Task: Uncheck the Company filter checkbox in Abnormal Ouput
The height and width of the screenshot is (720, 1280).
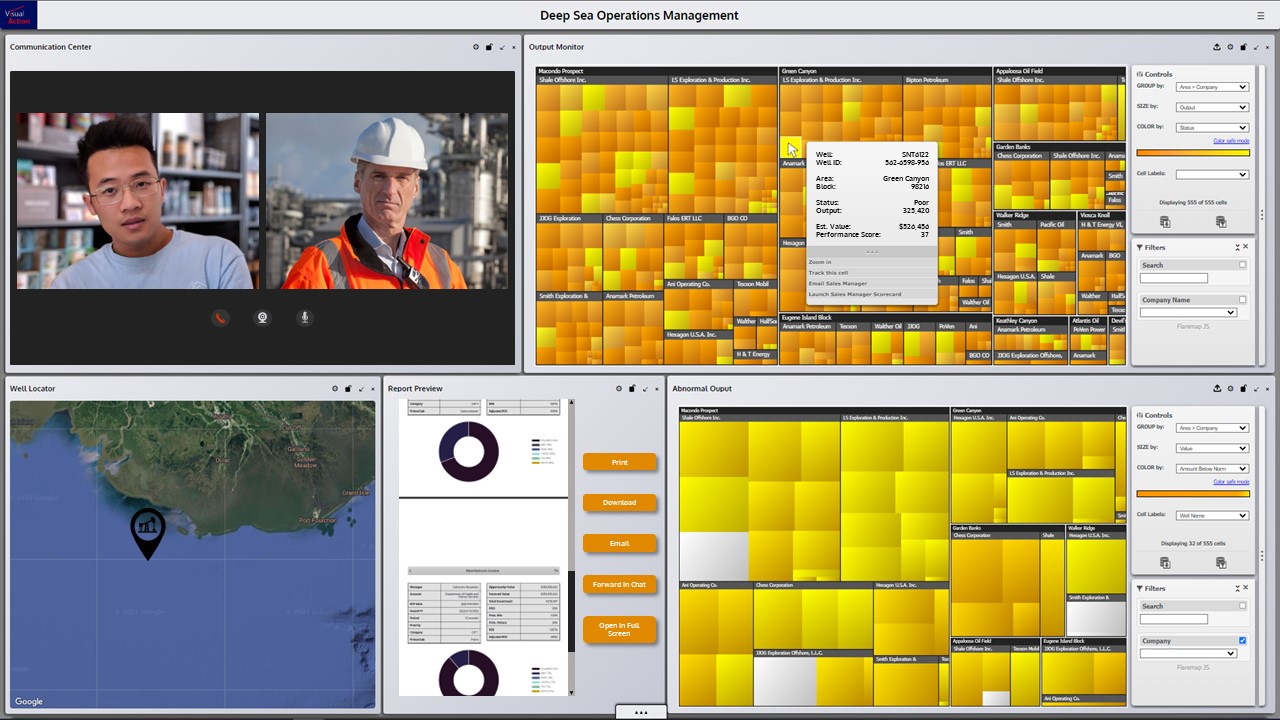Action: pos(1243,641)
